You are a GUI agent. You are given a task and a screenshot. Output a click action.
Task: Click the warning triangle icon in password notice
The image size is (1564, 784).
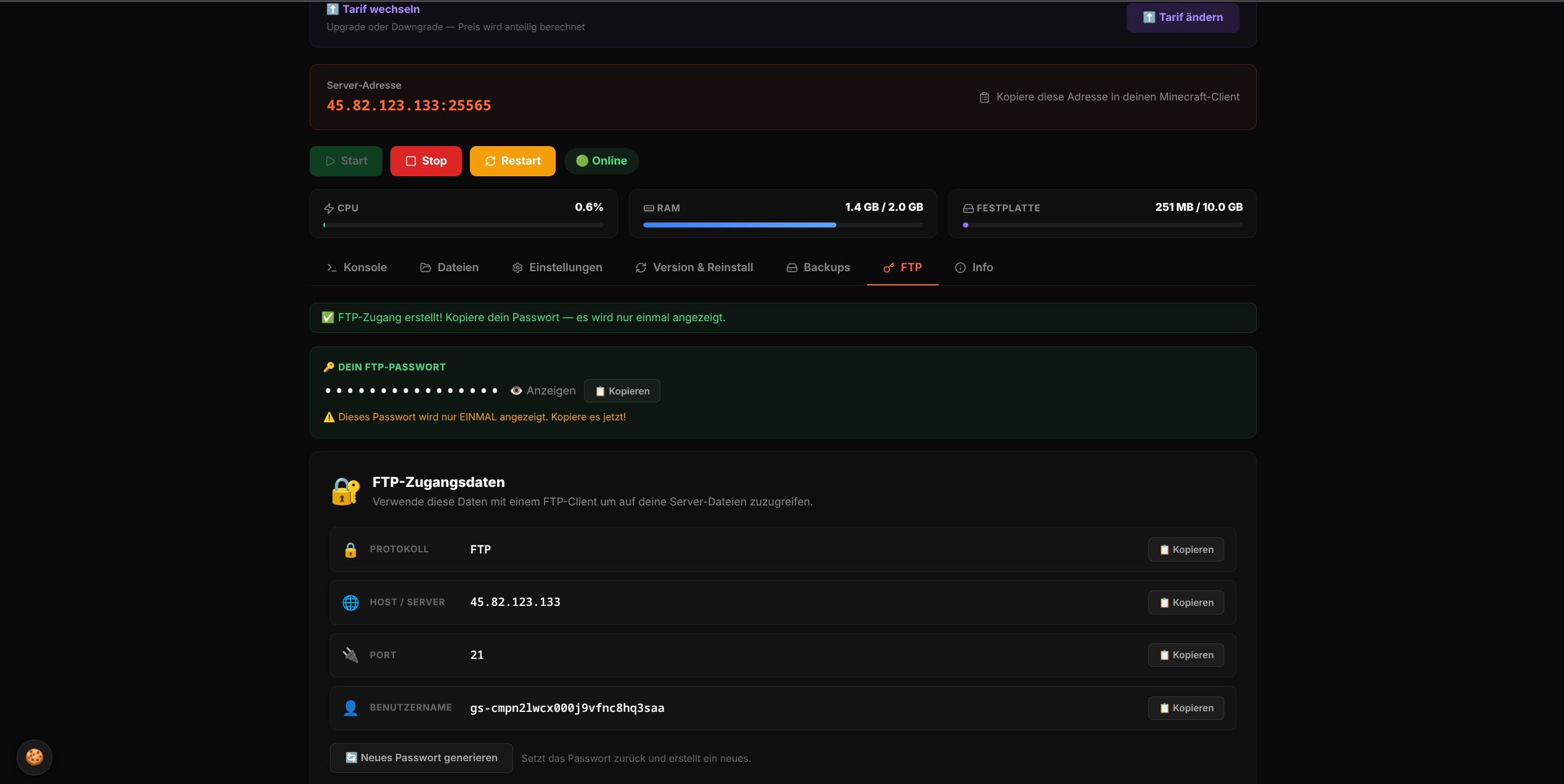click(329, 417)
